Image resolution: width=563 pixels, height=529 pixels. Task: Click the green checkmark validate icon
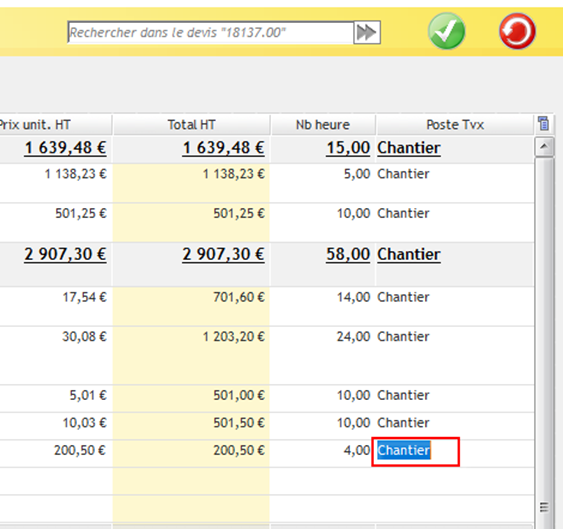(x=446, y=31)
